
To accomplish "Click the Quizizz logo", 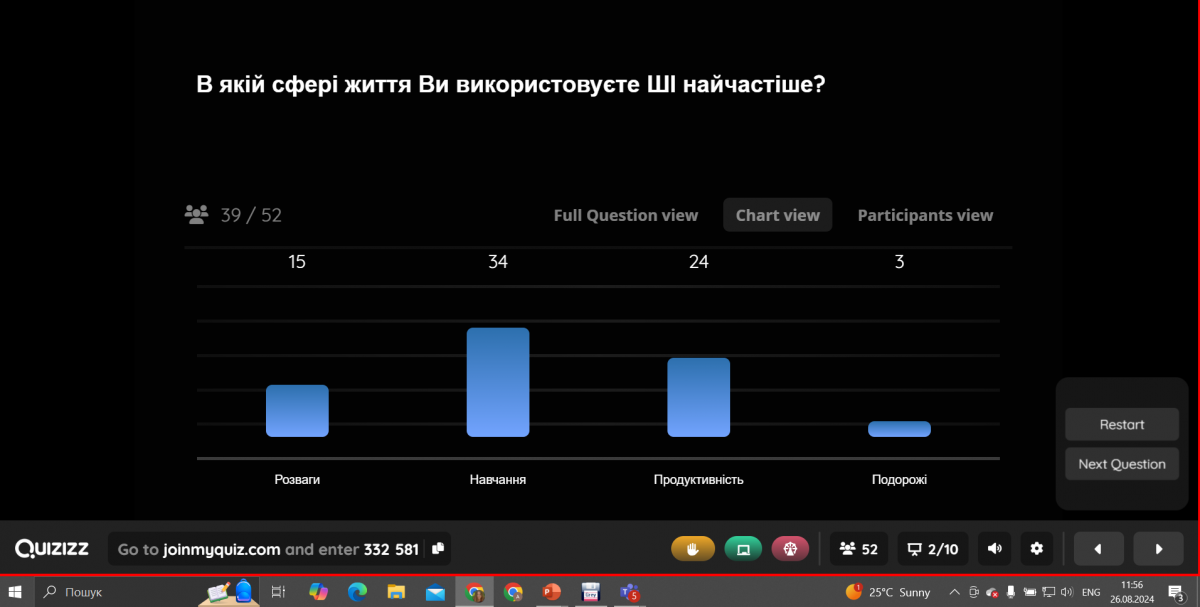I will click(x=52, y=549).
